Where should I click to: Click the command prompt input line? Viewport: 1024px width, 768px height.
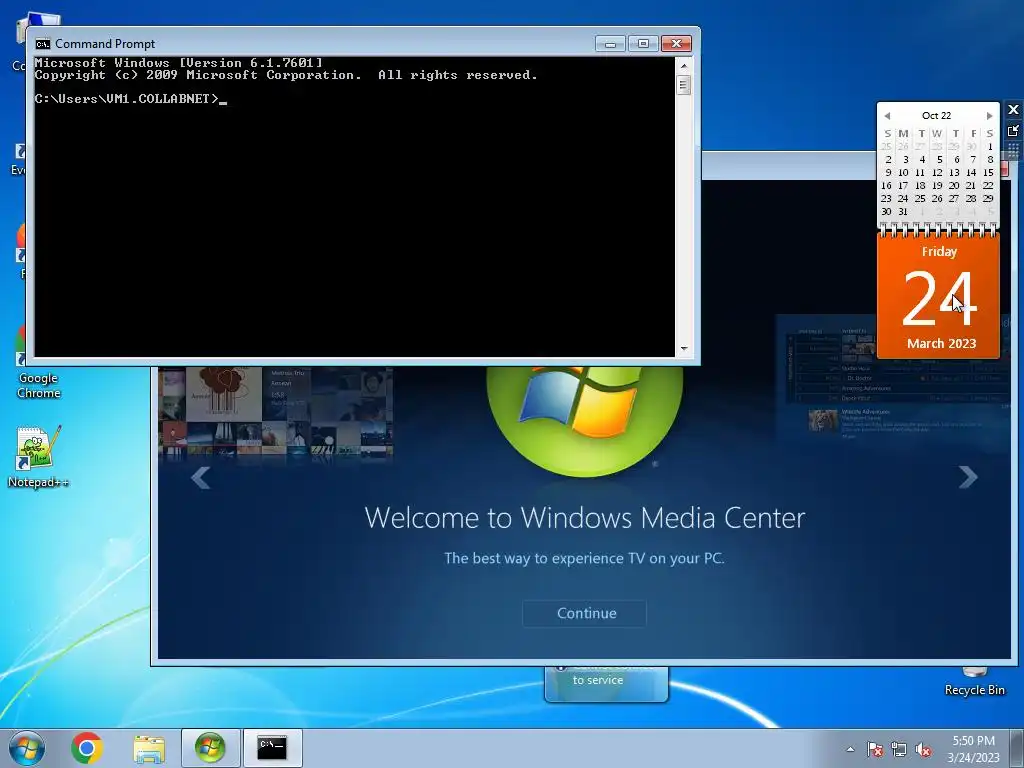[x=131, y=99]
